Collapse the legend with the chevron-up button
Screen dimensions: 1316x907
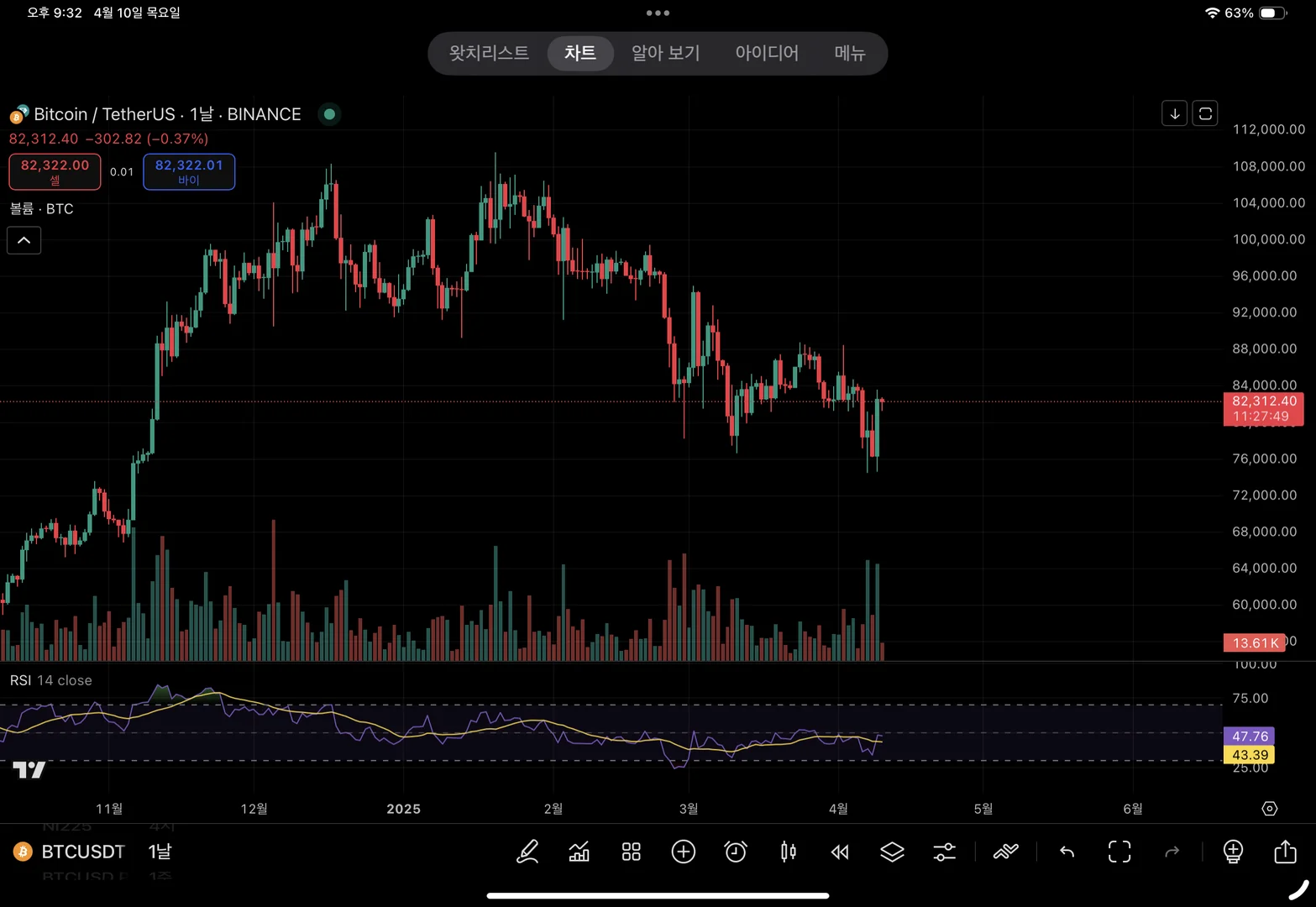click(x=24, y=240)
